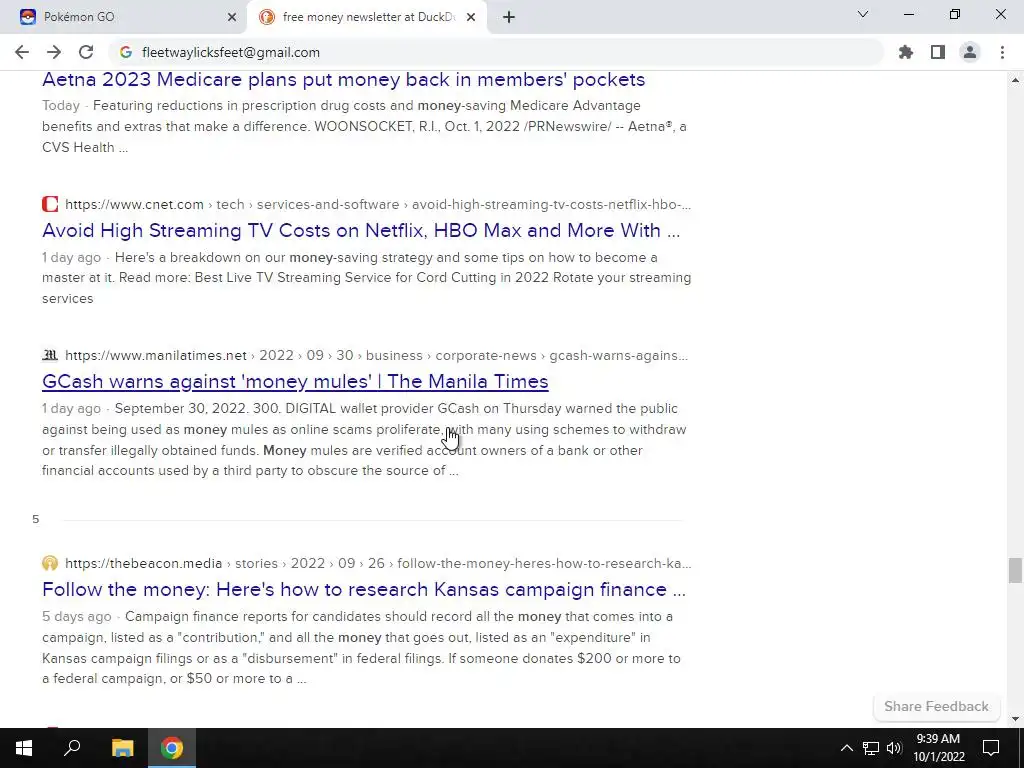Open the taskbar clock showing 9:39 AM
1024x768 pixels.
click(938, 748)
